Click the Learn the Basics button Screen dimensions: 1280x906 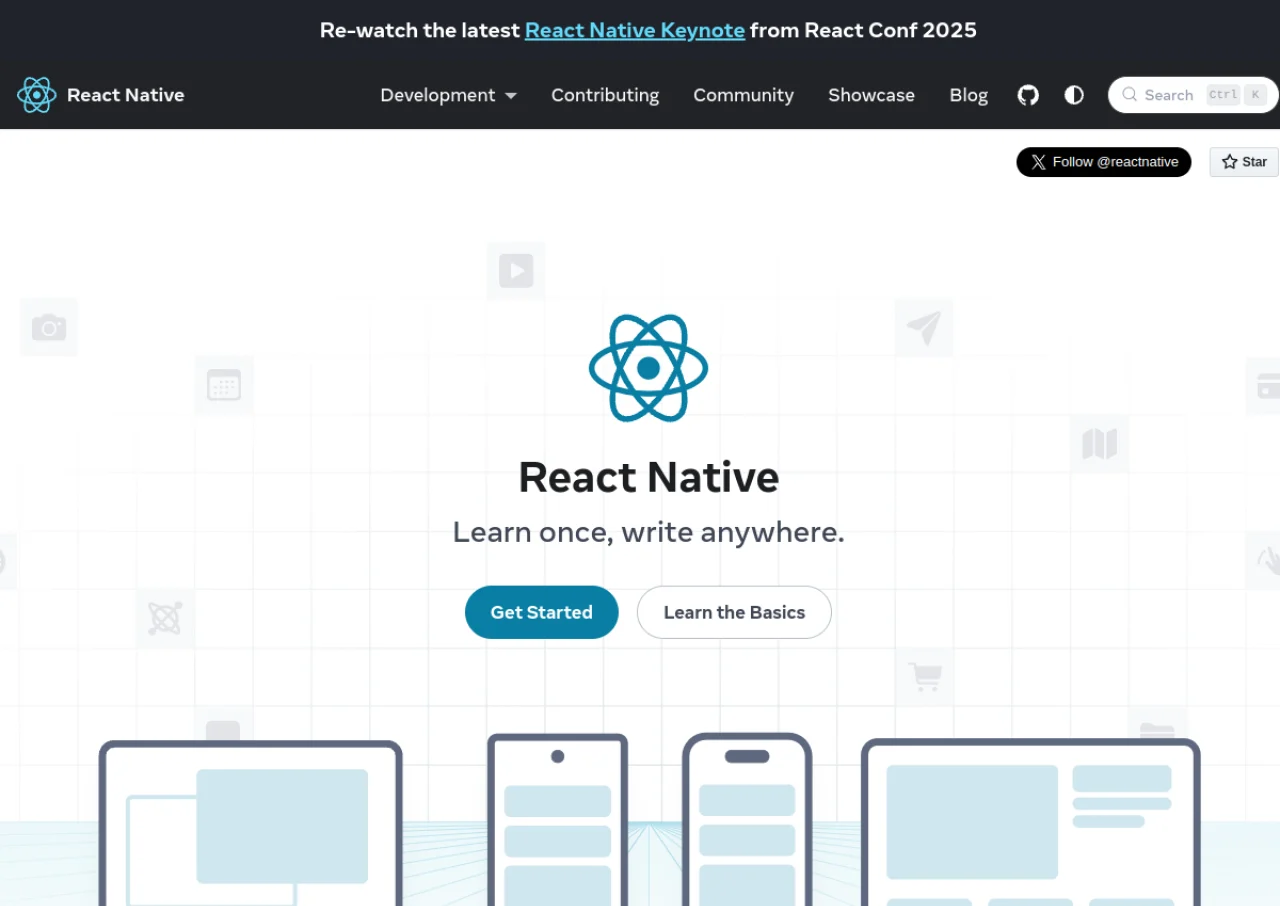pos(734,612)
